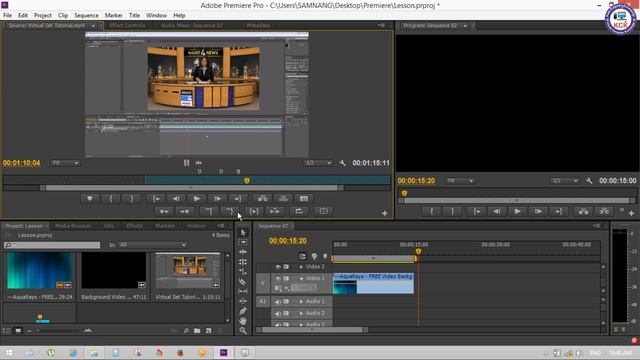640x360 pixels.
Task: Open the Clip menu
Action: 63,15
